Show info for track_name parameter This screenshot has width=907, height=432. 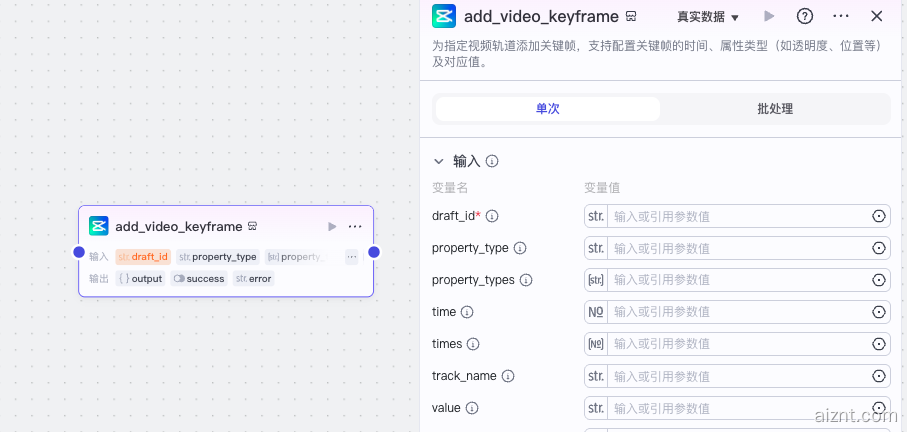tap(508, 376)
